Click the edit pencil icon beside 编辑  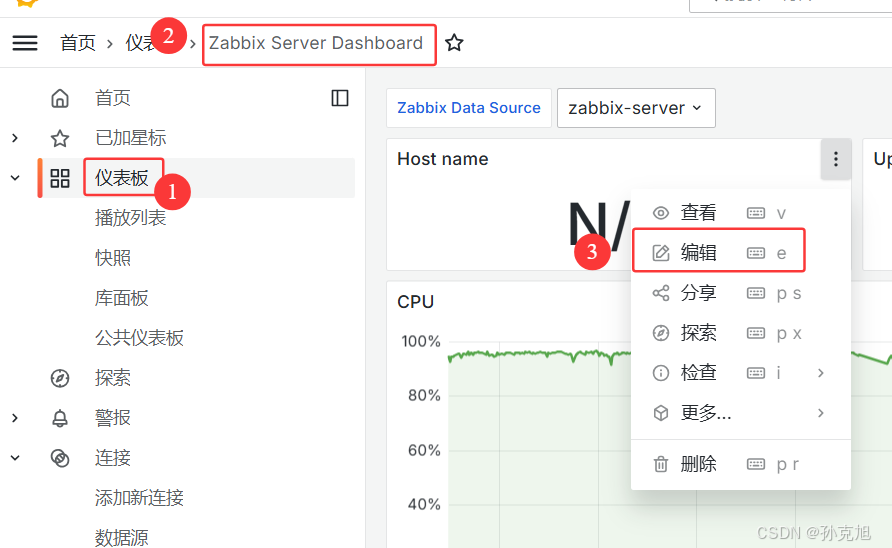[660, 253]
